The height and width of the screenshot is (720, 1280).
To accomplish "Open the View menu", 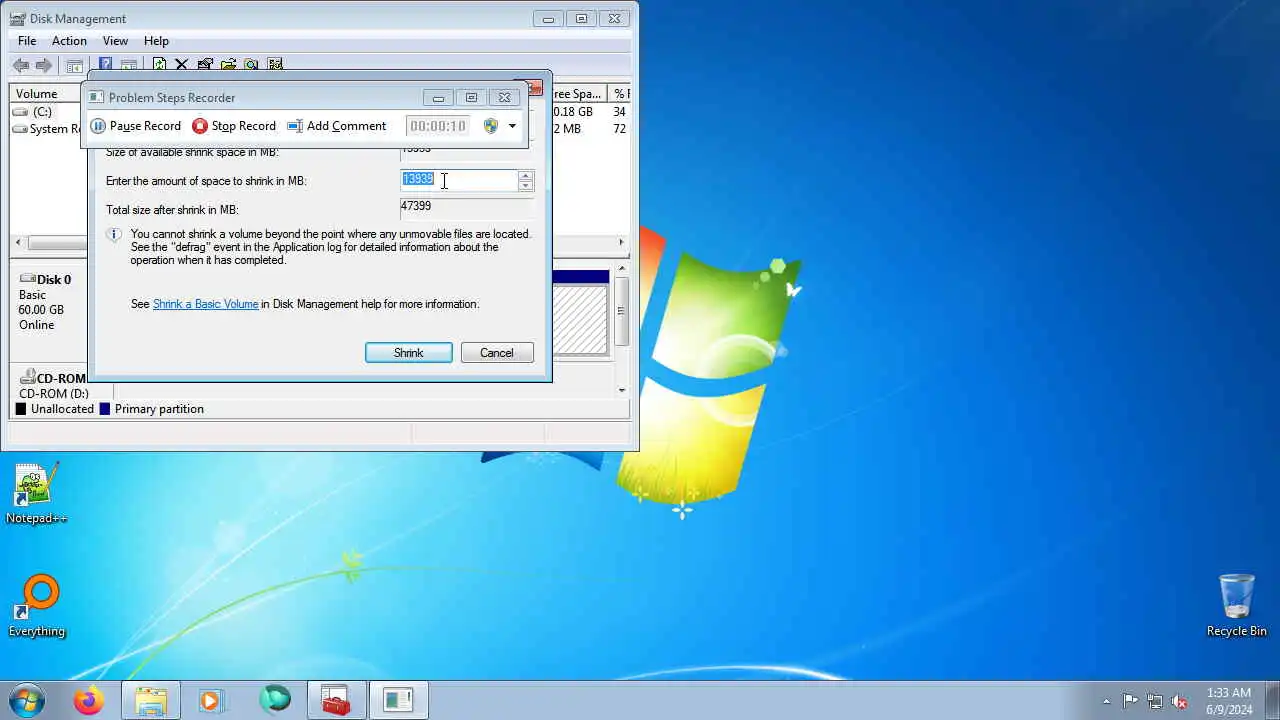I will point(115,41).
